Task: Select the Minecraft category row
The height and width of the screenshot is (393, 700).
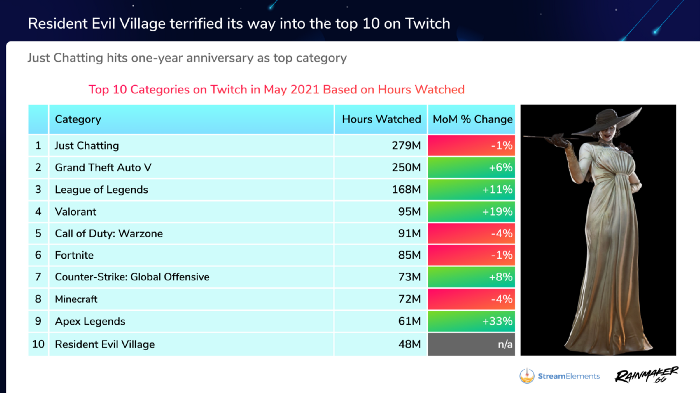Action: click(x=271, y=299)
